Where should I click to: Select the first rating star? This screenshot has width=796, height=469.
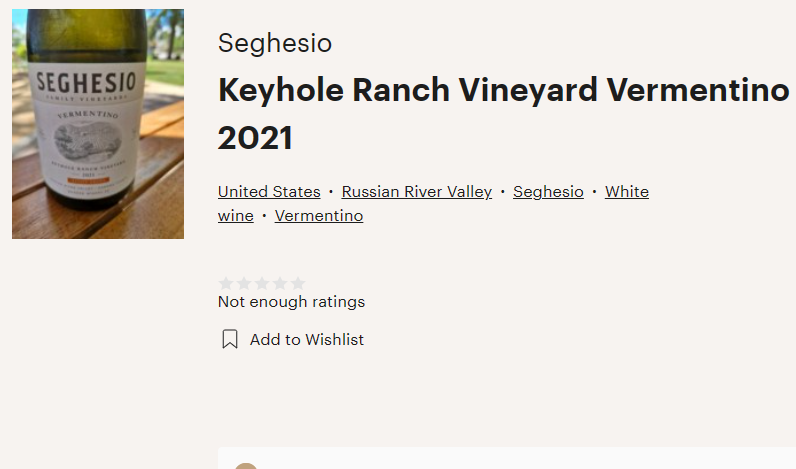[x=225, y=283]
